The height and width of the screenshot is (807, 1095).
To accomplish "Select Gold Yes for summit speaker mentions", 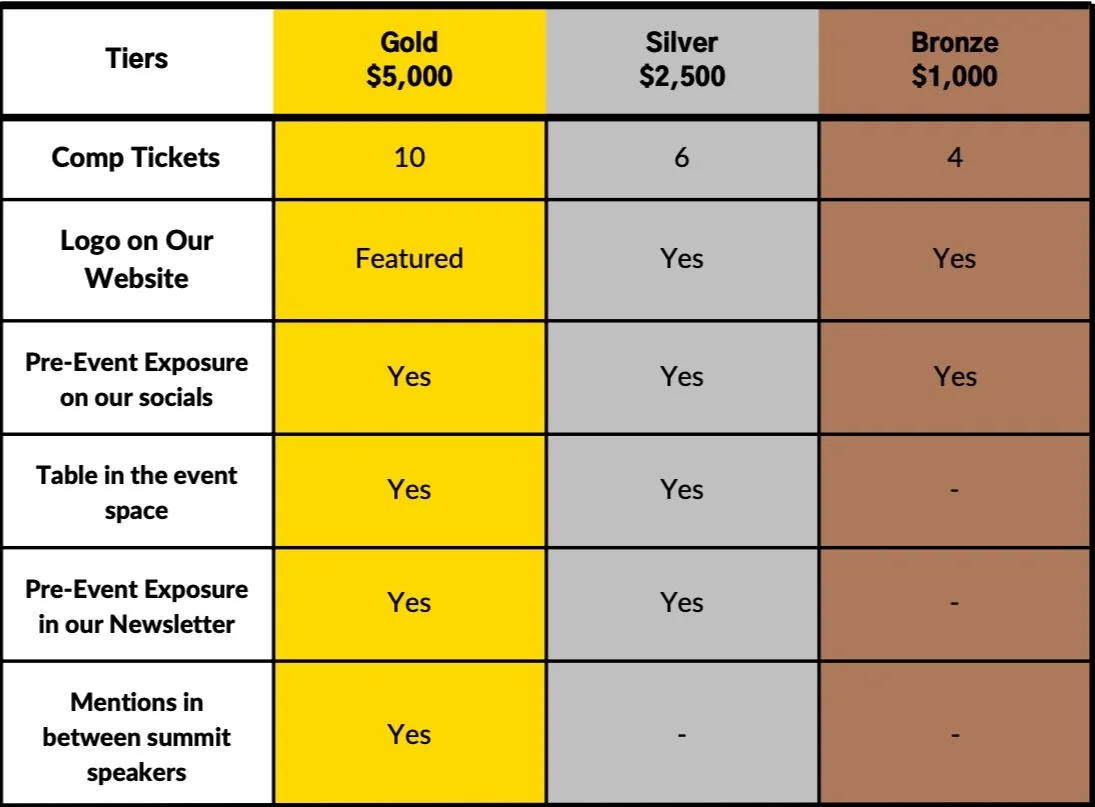I will pos(409,734).
